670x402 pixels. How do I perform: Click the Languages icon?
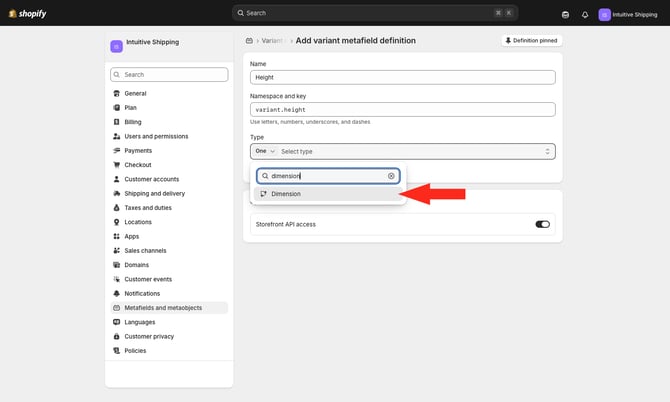coord(116,322)
